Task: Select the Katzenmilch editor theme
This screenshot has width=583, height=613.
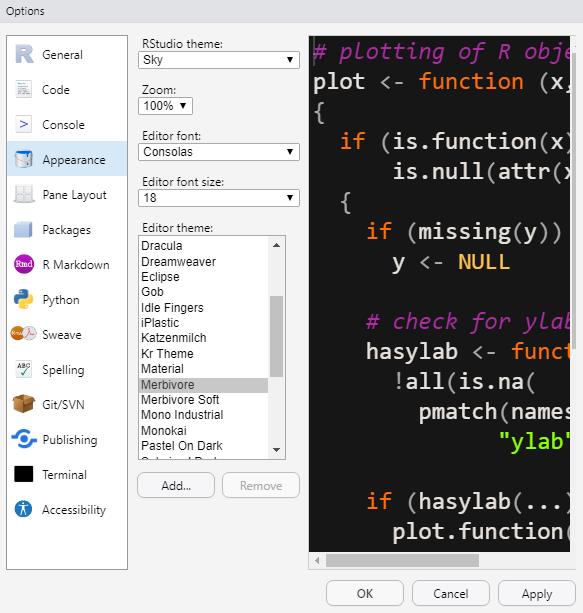Action: 203,338
